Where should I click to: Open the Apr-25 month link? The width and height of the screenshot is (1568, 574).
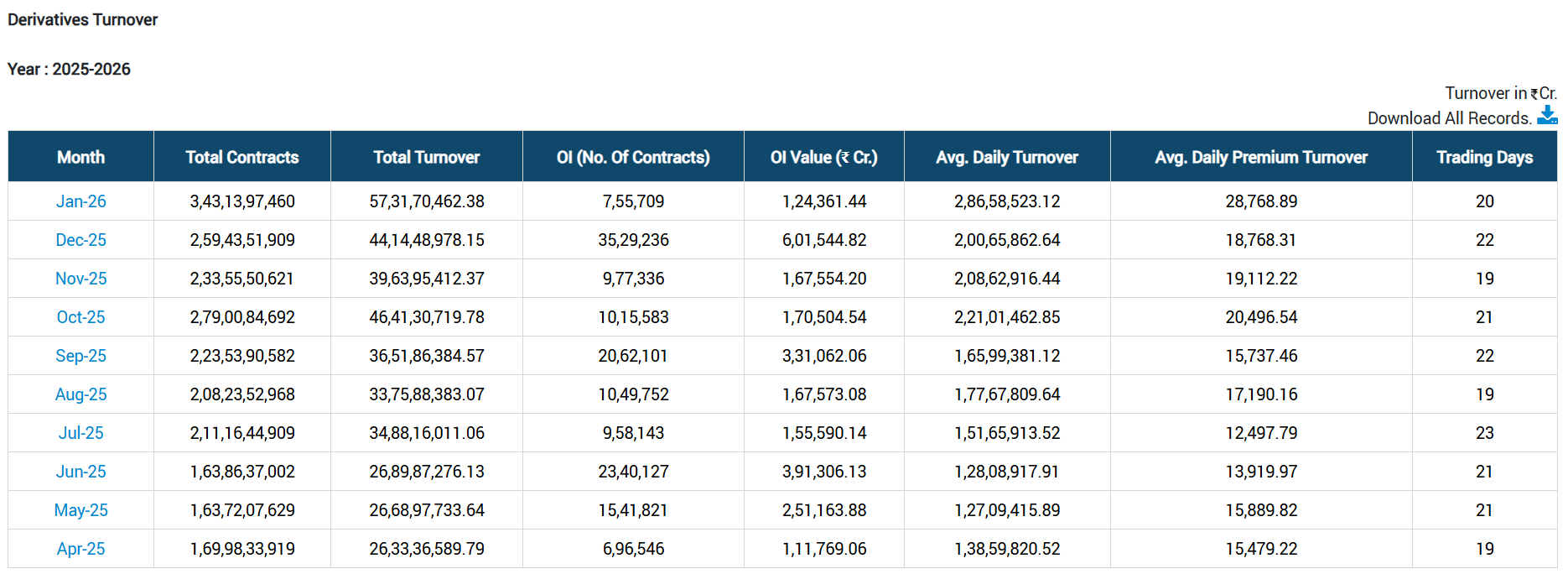tap(80, 549)
